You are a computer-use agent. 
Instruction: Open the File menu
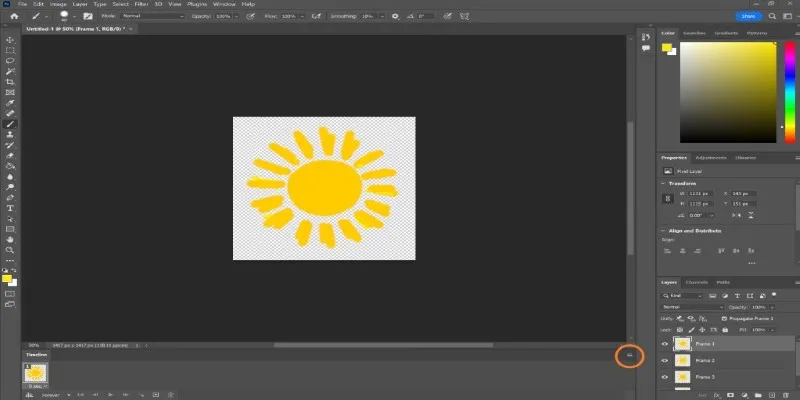click(22, 4)
